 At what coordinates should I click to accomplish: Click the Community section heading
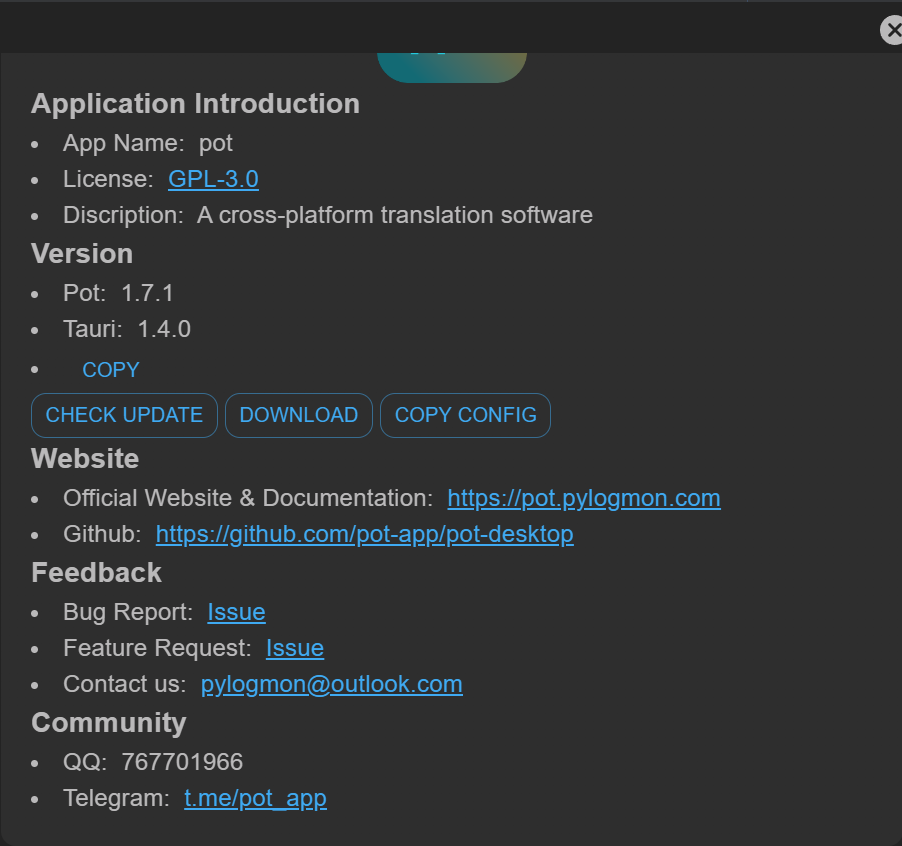click(x=108, y=722)
